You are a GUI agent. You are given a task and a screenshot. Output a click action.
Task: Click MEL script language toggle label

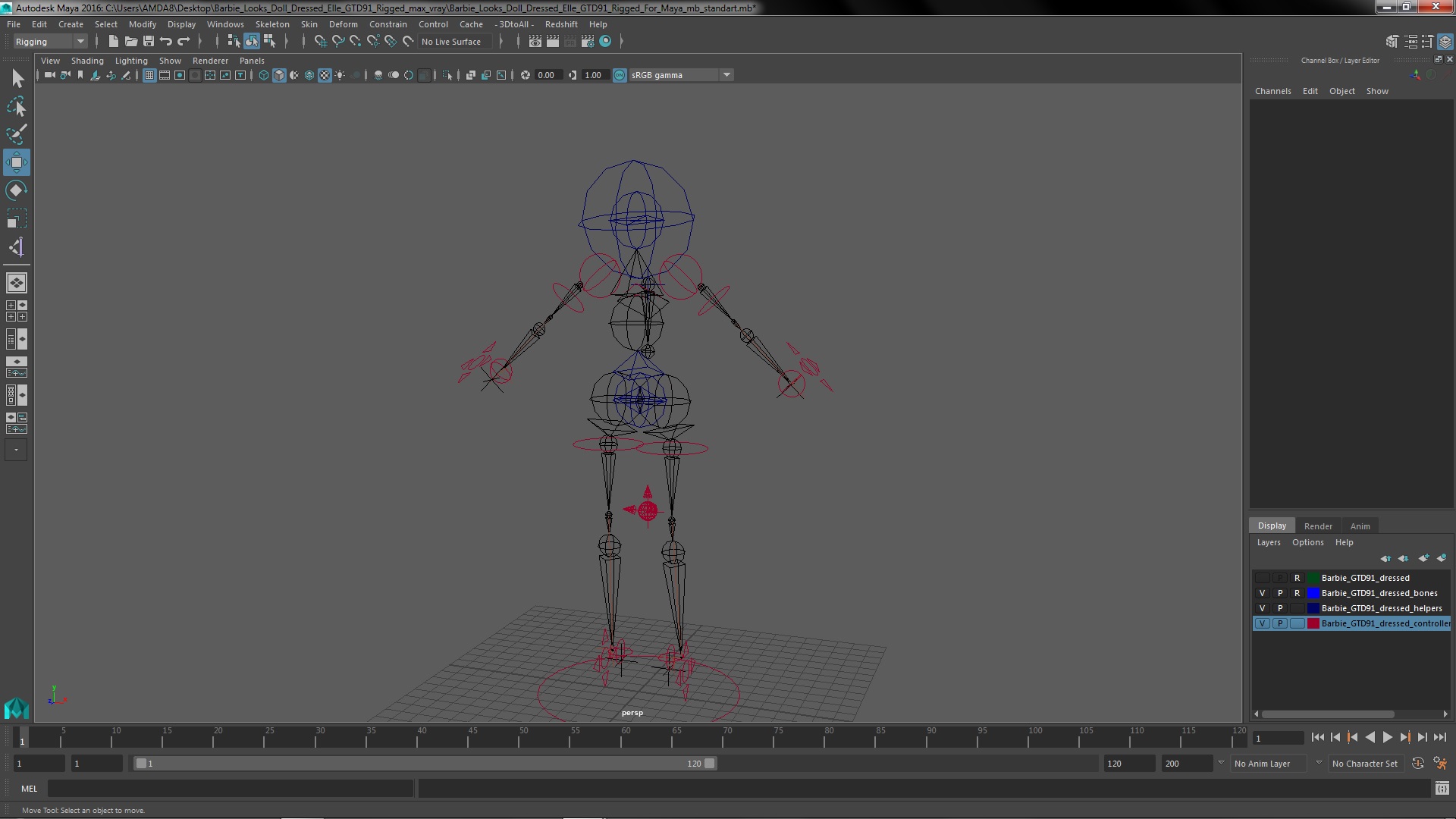click(29, 789)
